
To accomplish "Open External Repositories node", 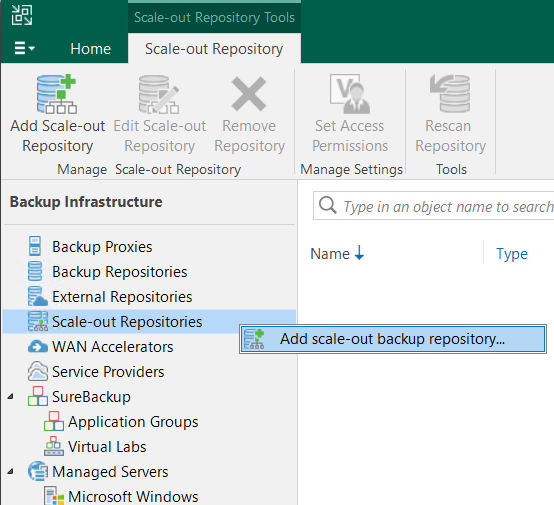I will click(x=122, y=297).
